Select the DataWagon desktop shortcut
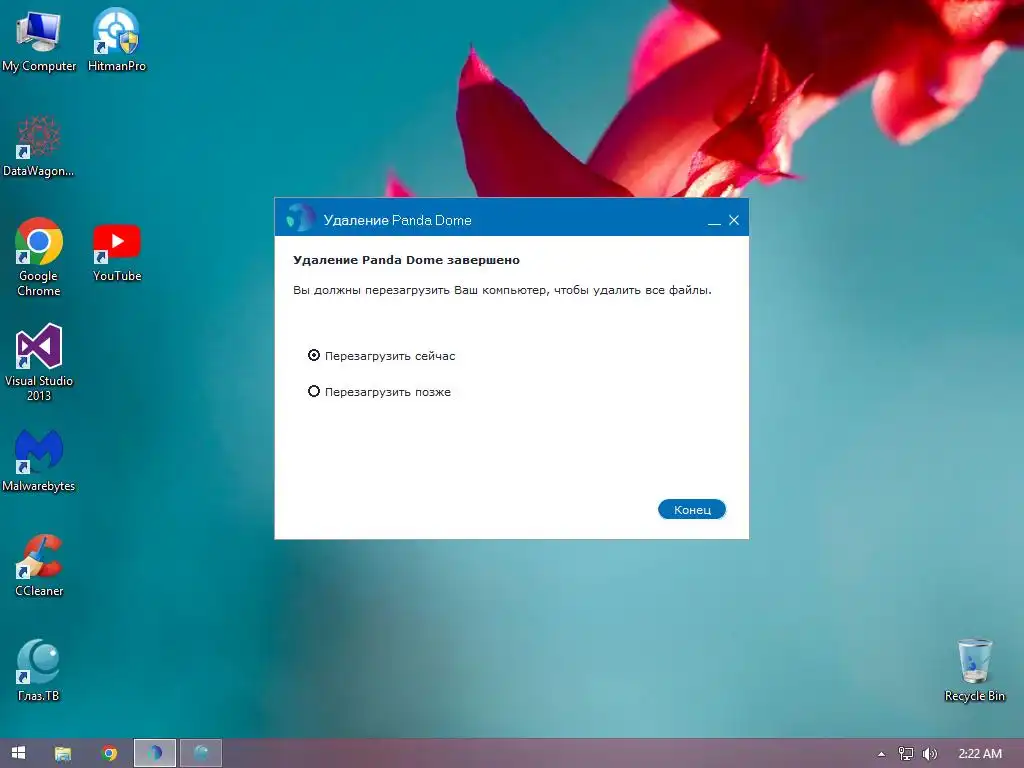 coord(39,146)
